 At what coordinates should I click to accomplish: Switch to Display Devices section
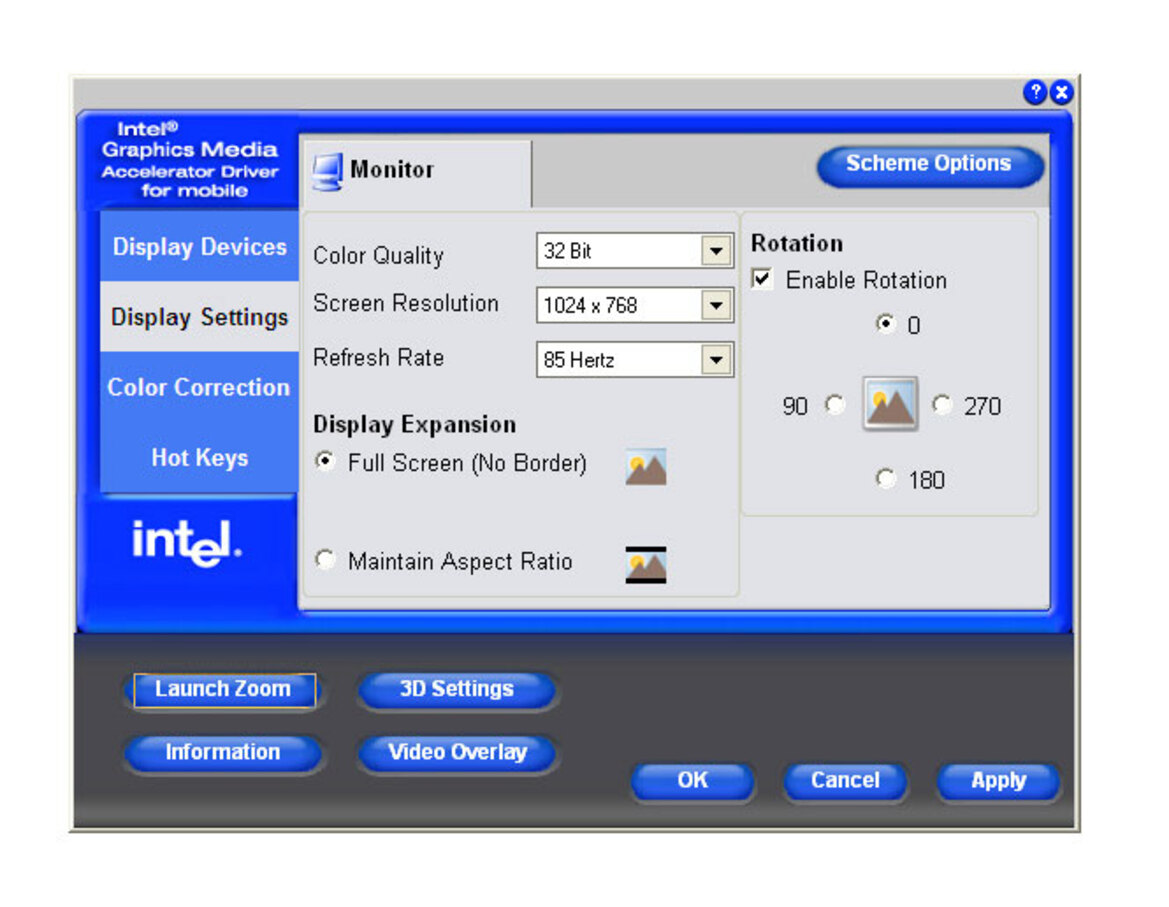(x=200, y=247)
